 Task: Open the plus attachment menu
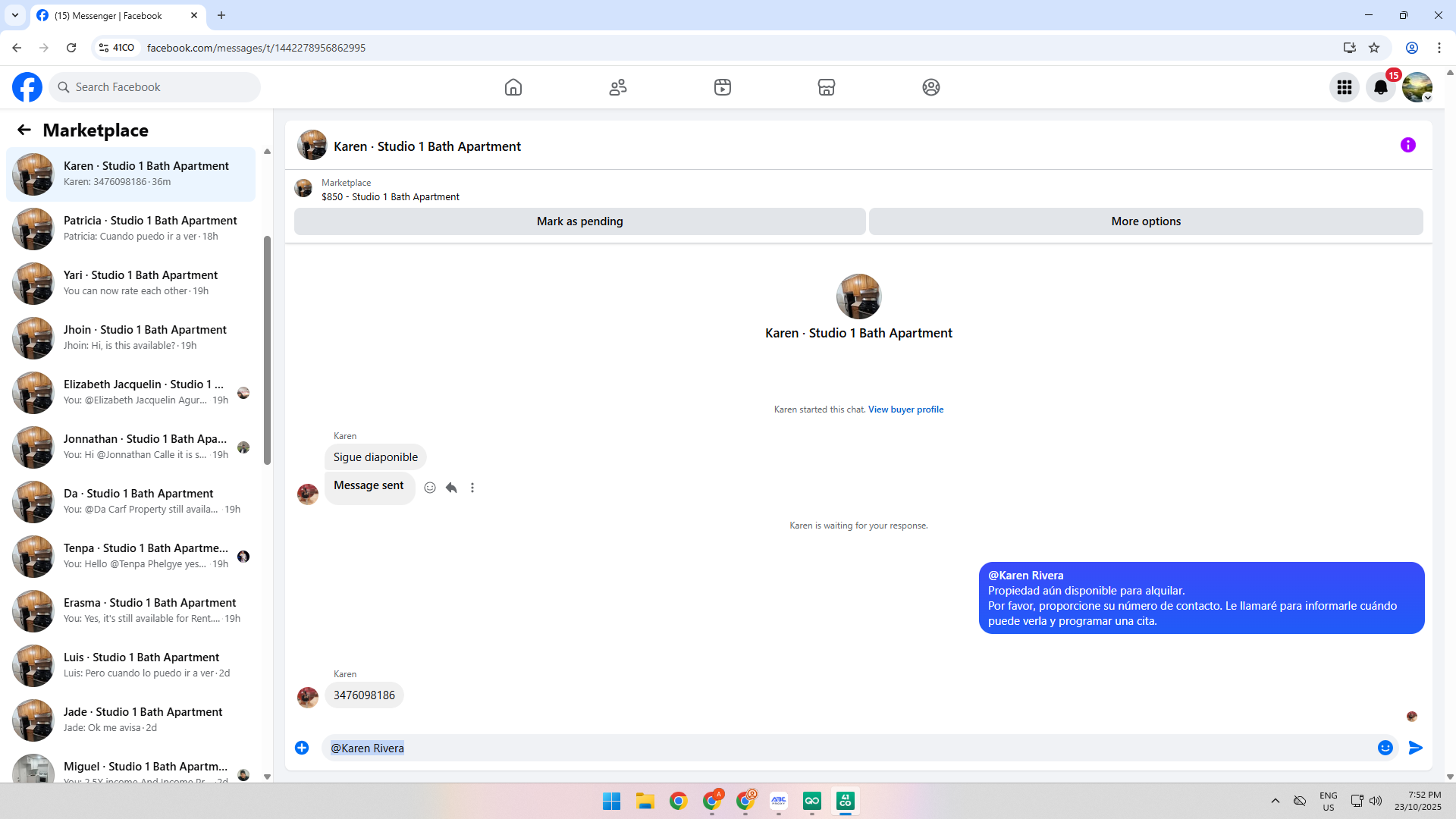click(x=302, y=748)
